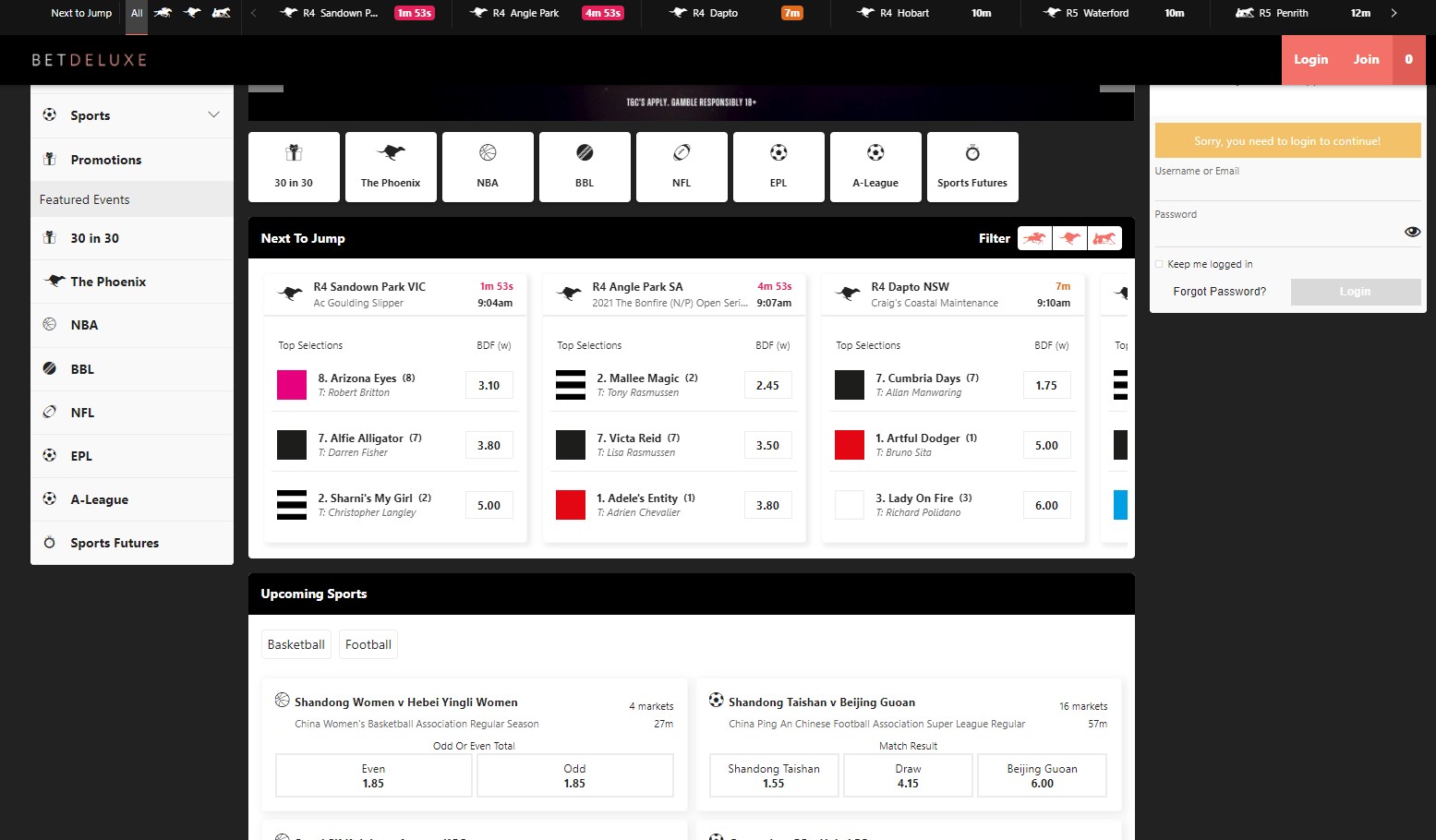Select Shandong Taishan at 1.55

click(x=774, y=775)
